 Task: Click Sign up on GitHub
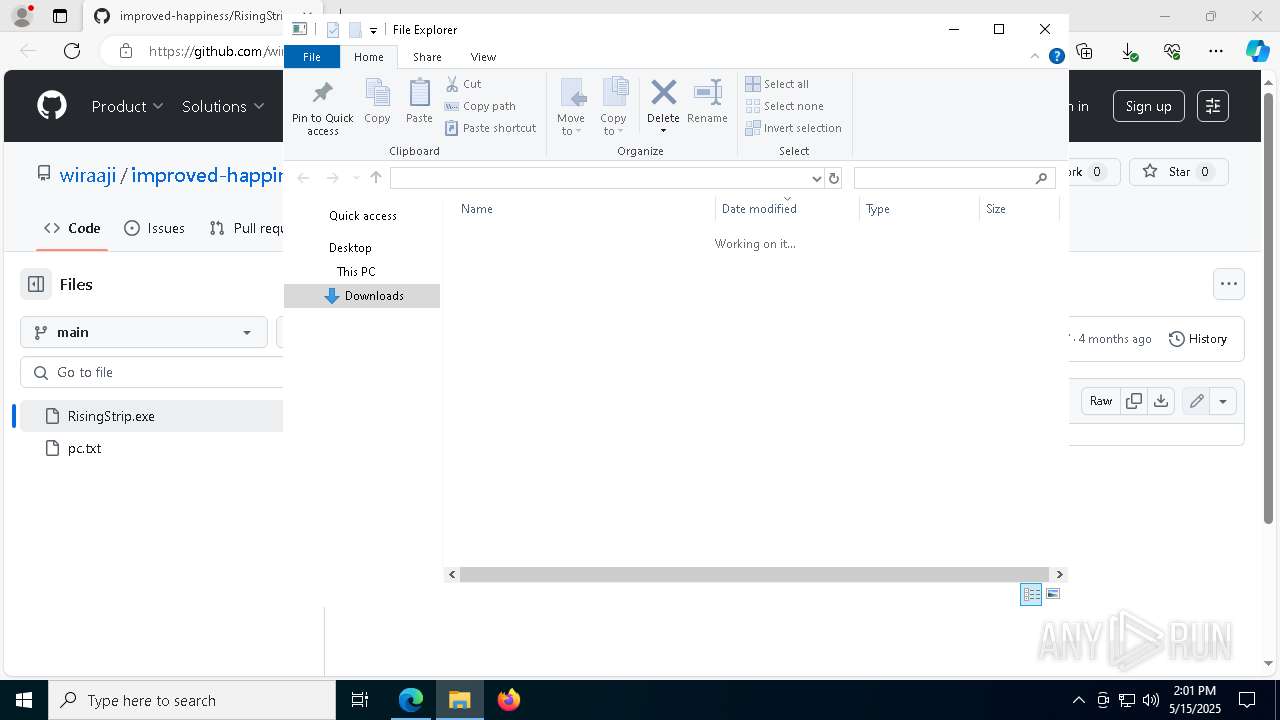point(1148,106)
